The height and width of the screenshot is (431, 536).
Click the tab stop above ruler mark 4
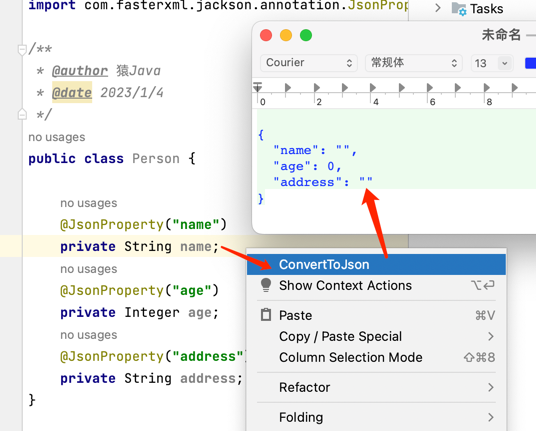(x=373, y=88)
